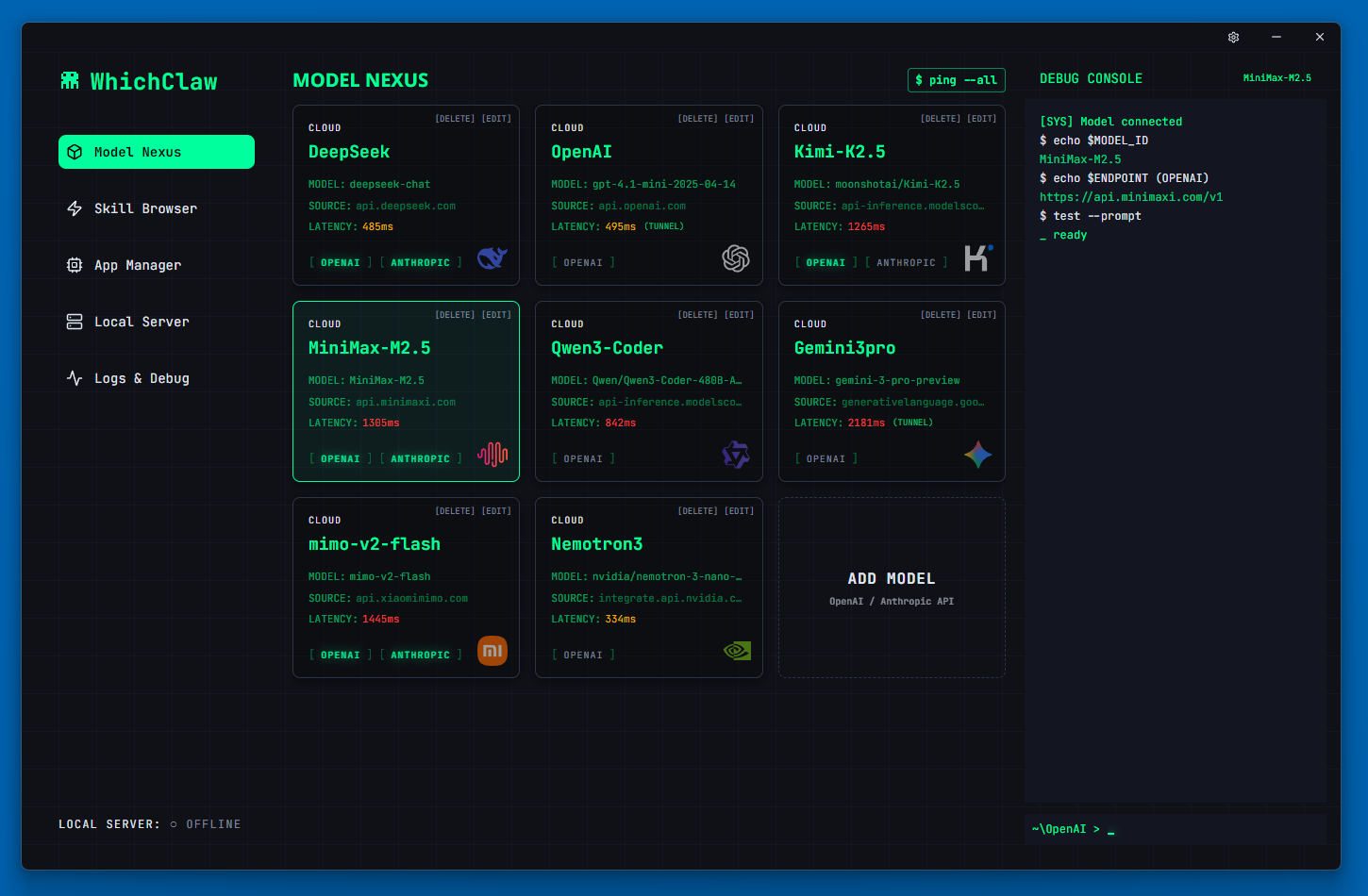Open the Logs & Debug section

[x=142, y=378]
